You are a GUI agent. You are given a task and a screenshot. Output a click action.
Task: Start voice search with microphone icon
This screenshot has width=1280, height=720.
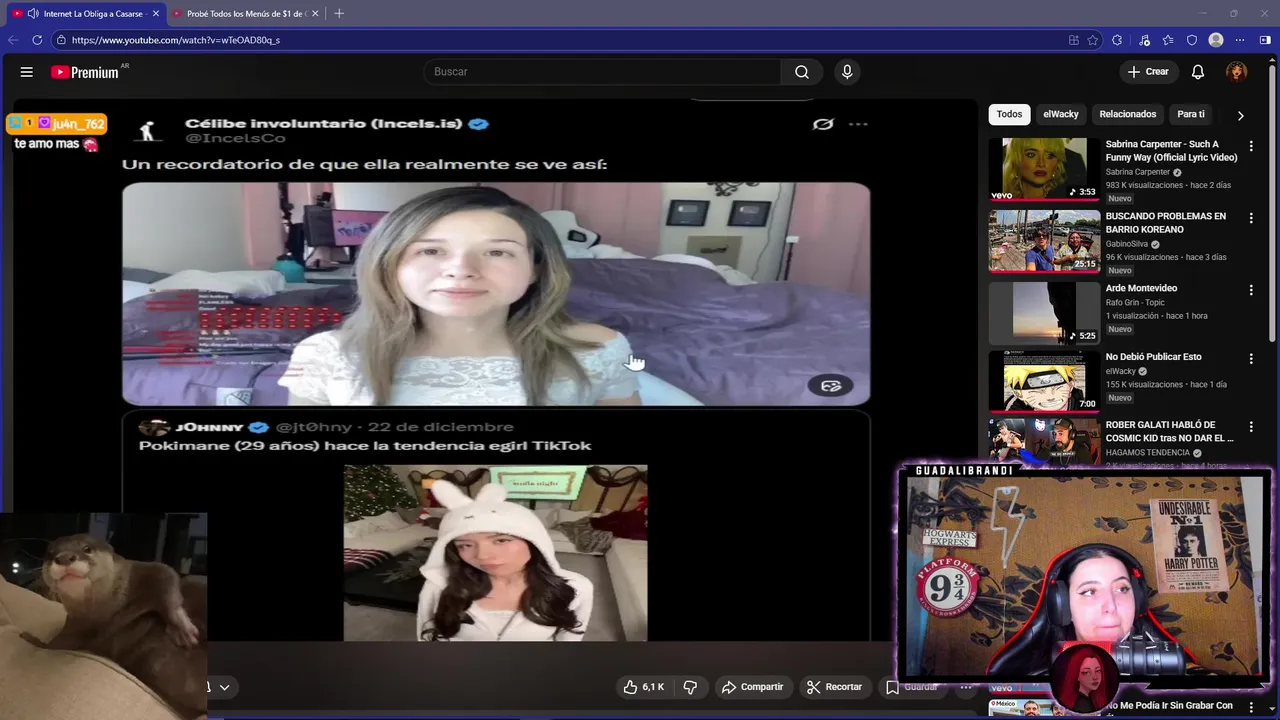coord(847,72)
